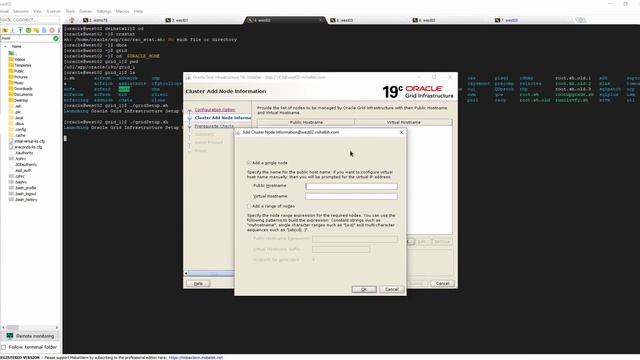Switch to the fifth terminal tab
The image size is (640, 360).
click(368, 20)
